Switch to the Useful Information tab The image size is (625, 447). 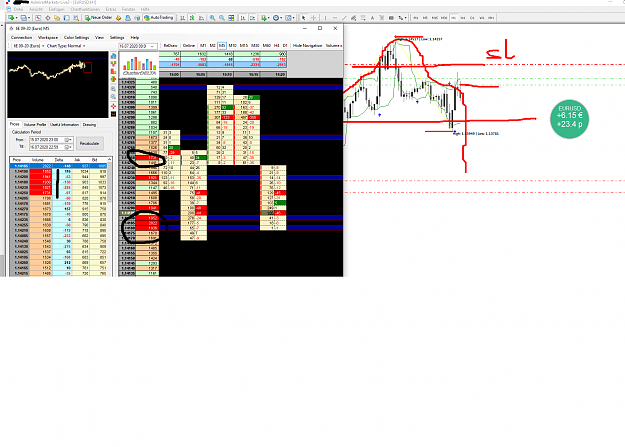64,124
